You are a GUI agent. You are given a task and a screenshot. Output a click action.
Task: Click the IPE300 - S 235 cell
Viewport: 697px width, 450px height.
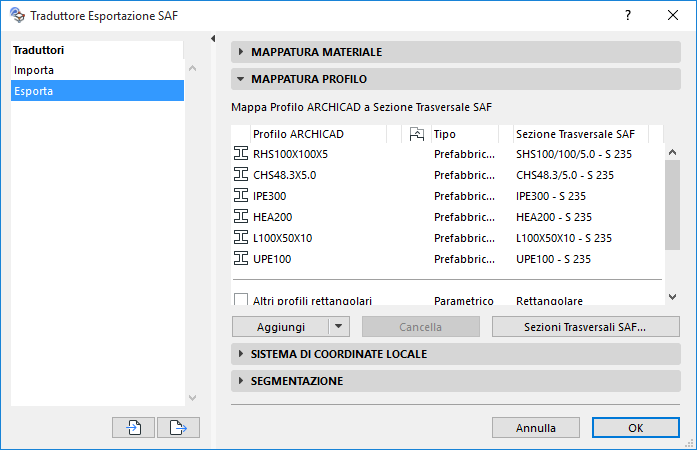pyautogui.click(x=551, y=196)
